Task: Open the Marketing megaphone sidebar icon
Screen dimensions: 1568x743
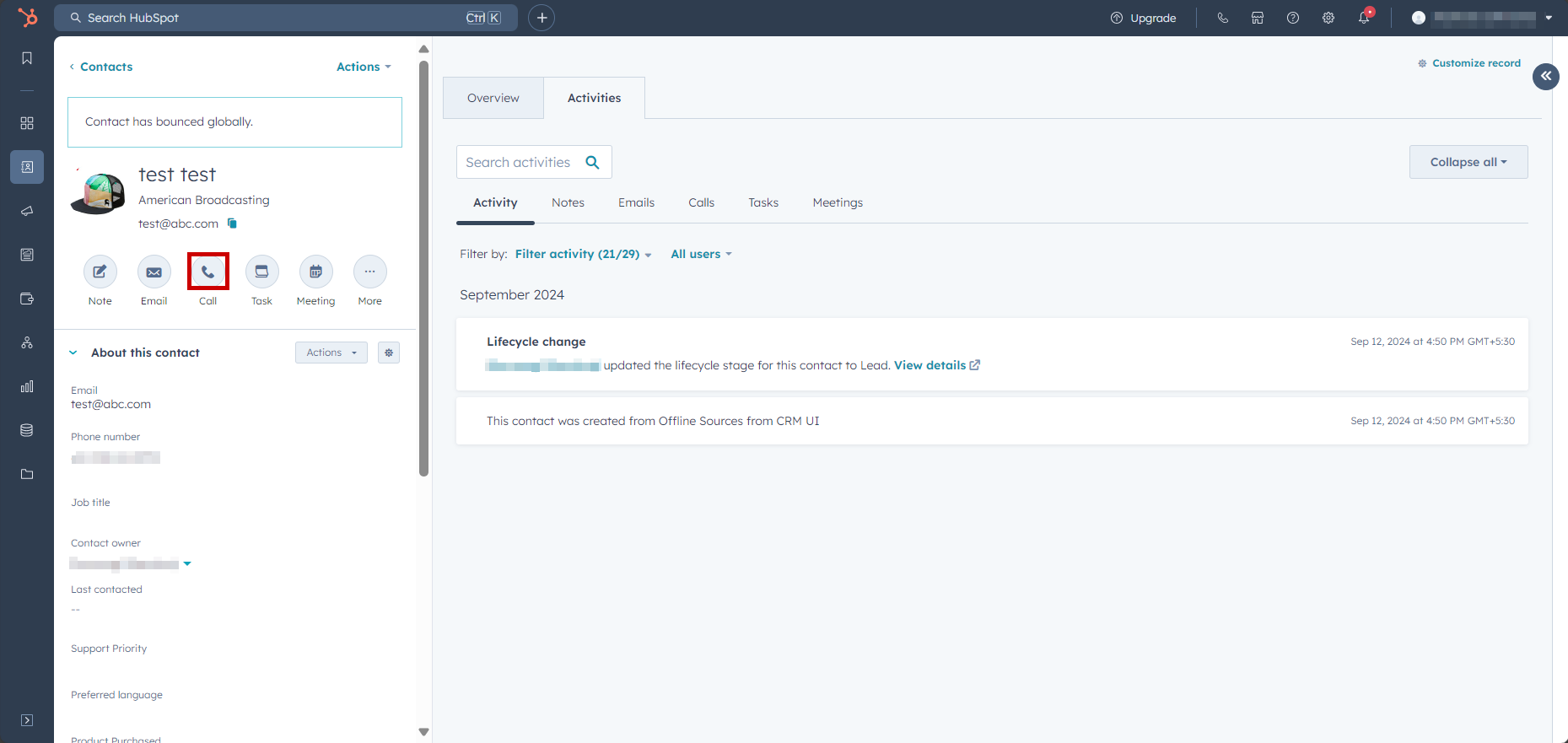Action: (x=27, y=211)
